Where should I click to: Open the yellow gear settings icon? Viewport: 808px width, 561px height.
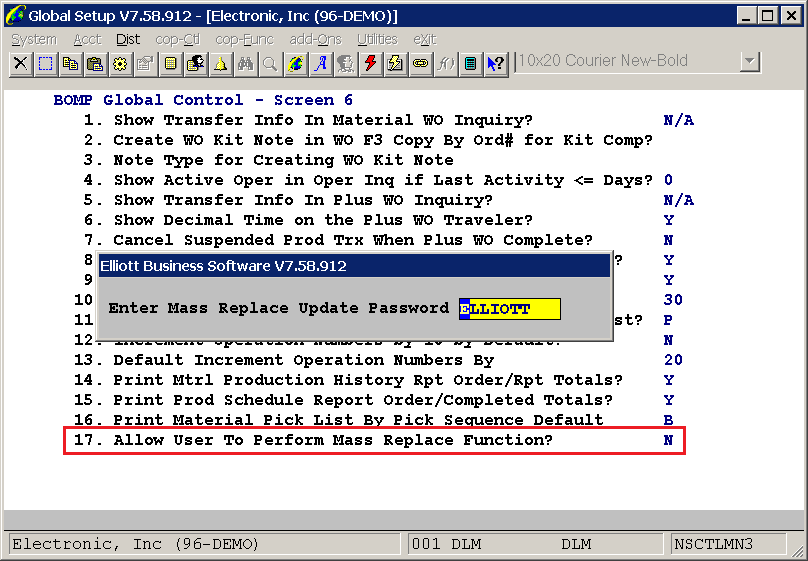coord(120,63)
